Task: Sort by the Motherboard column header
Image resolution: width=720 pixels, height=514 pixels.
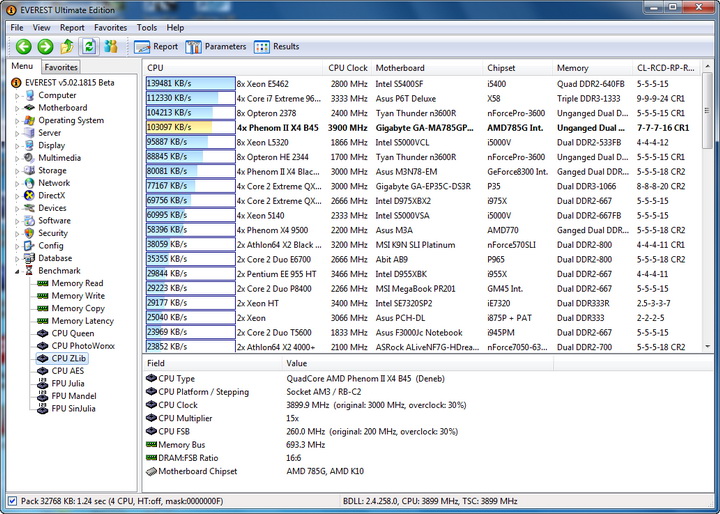Action: pyautogui.click(x=428, y=68)
